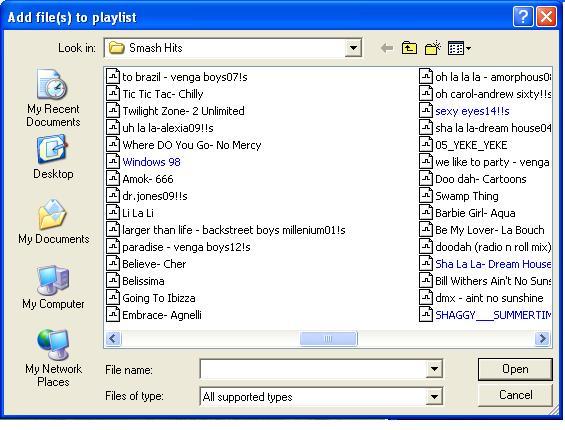Image resolution: width=565 pixels, height=430 pixels.
Task: Click the right scroll arrow
Action: 542,338
